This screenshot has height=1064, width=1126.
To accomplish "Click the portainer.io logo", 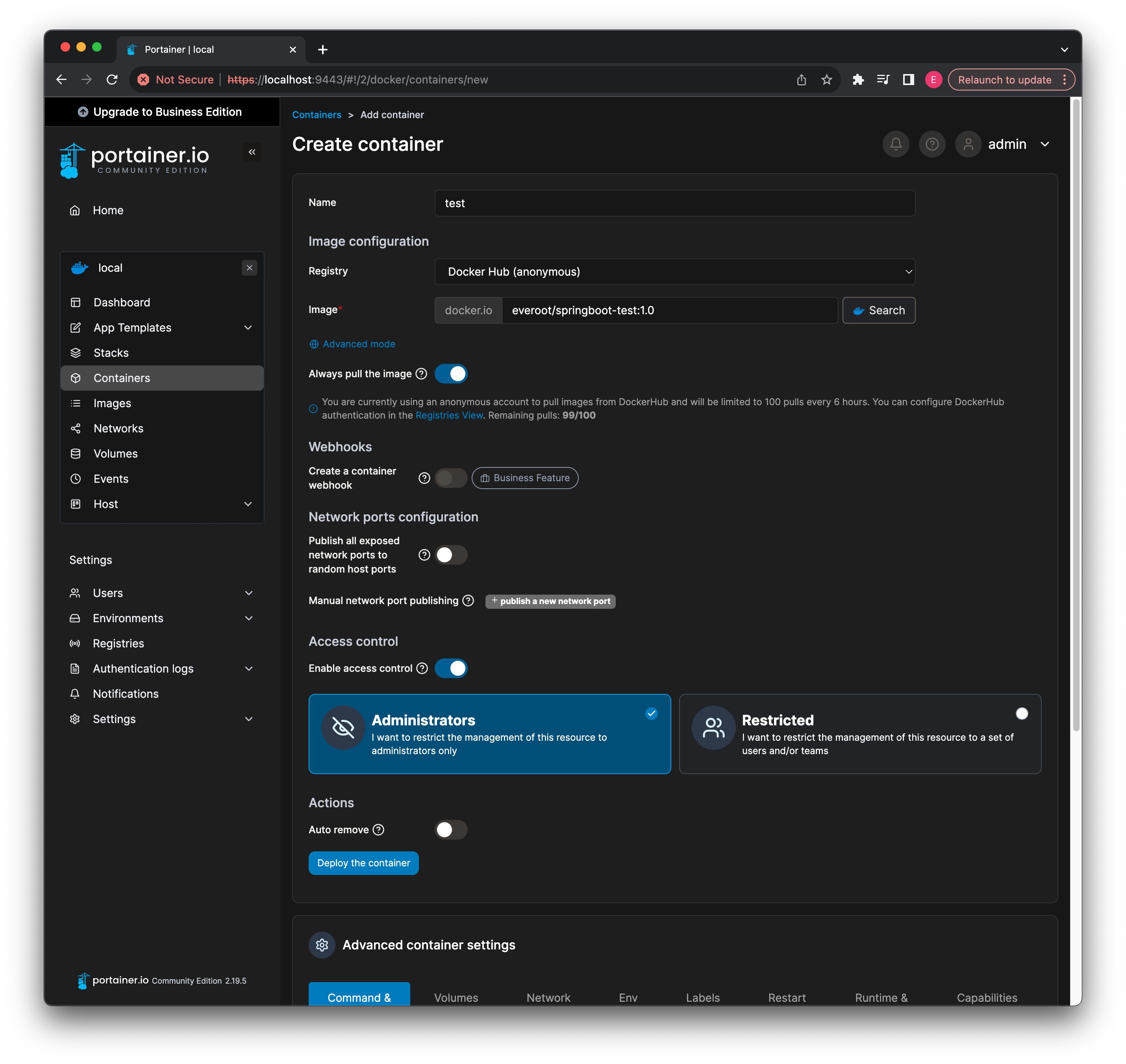I will coord(134,161).
